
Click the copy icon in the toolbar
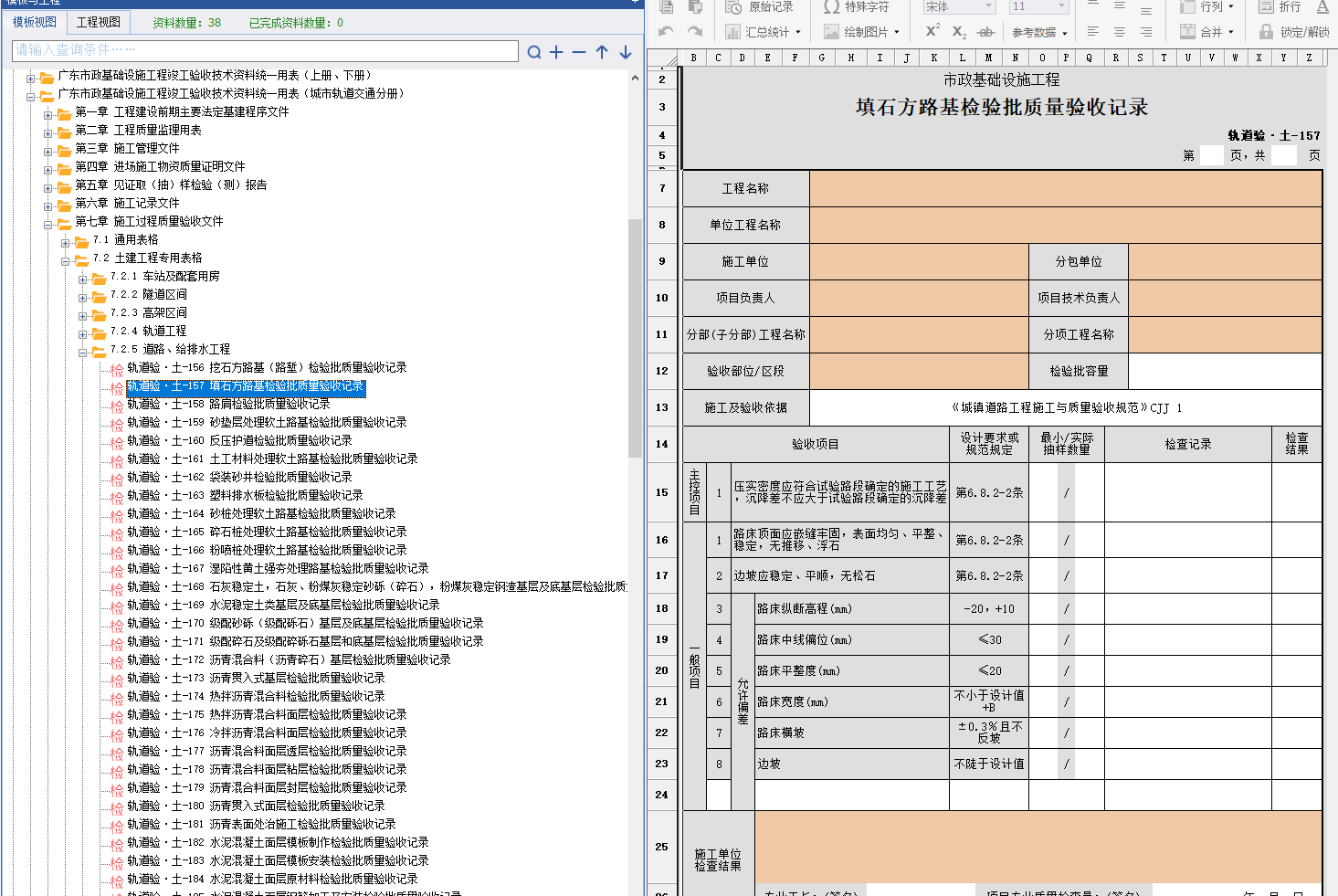click(x=667, y=6)
